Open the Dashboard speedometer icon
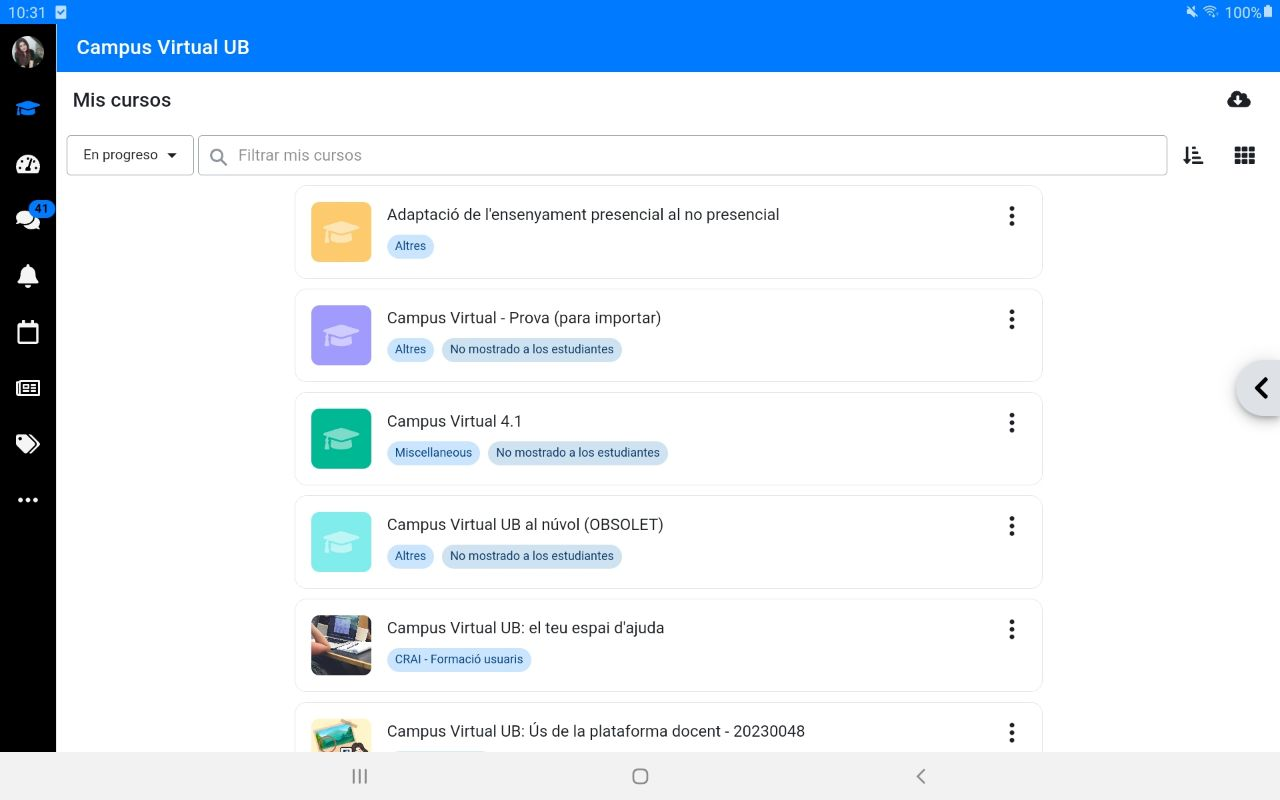The width and height of the screenshot is (1280, 800). 28,165
